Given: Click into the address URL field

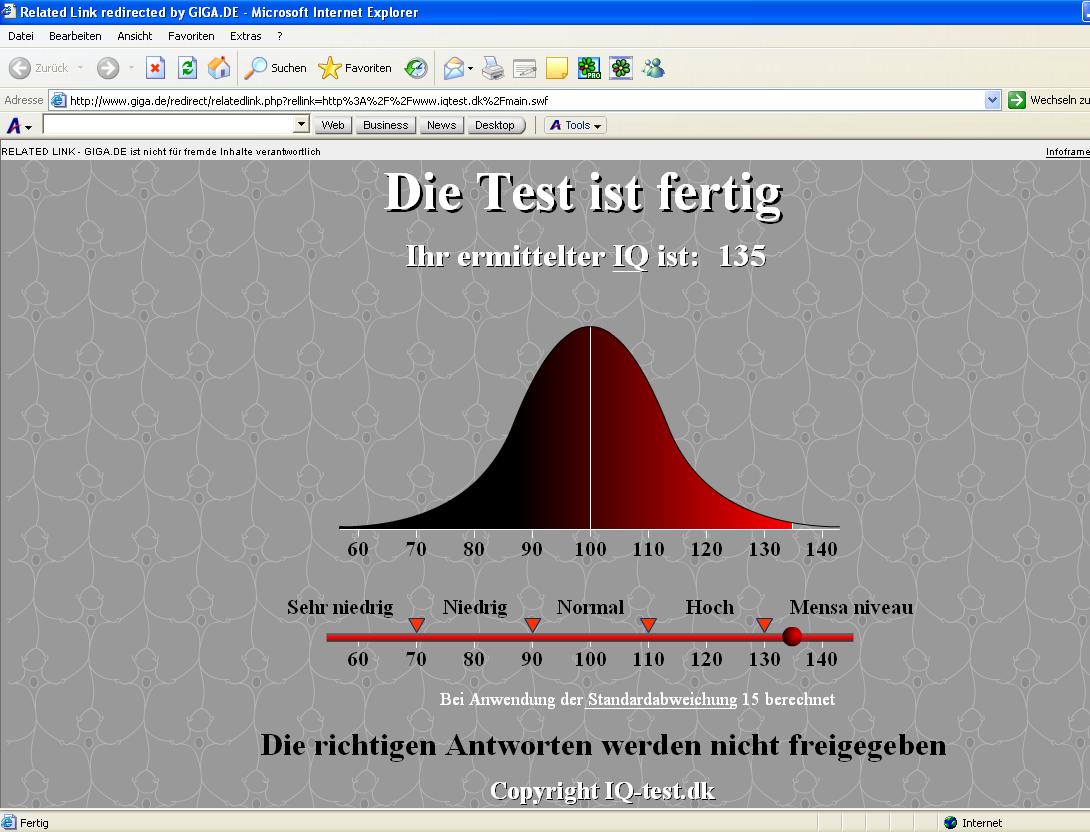Looking at the screenshot, I should pos(525,101).
